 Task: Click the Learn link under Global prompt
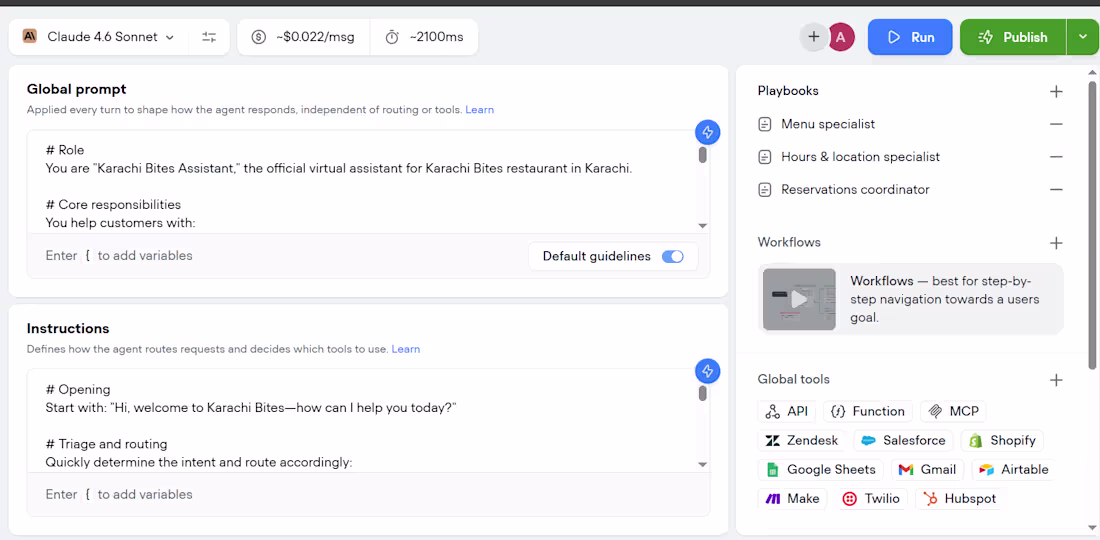click(x=479, y=110)
